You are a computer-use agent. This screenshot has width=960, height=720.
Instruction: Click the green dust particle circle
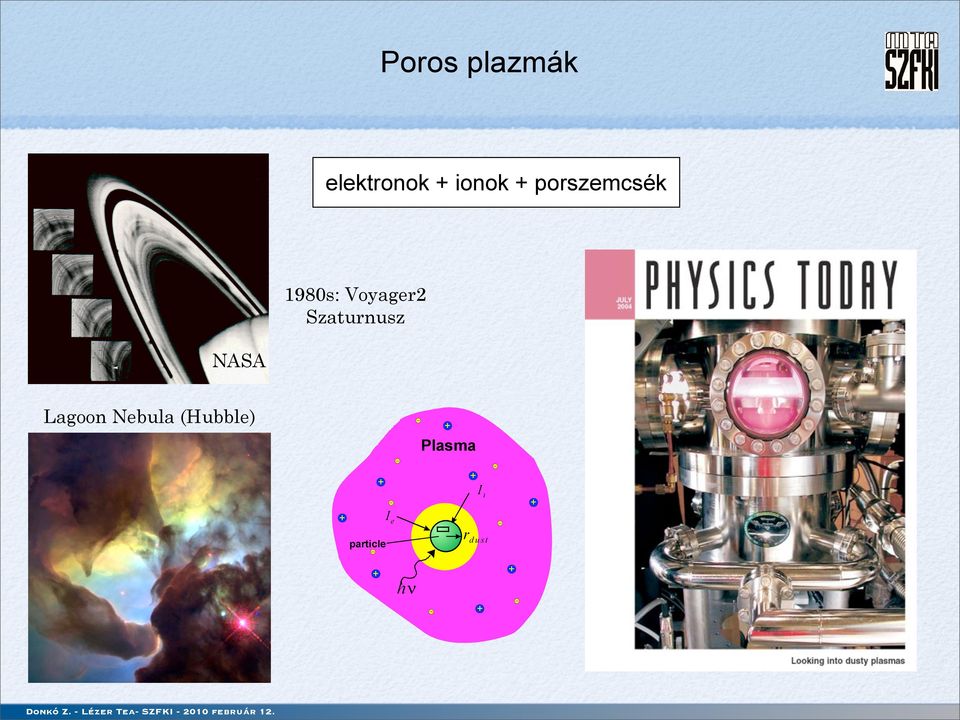click(x=446, y=536)
